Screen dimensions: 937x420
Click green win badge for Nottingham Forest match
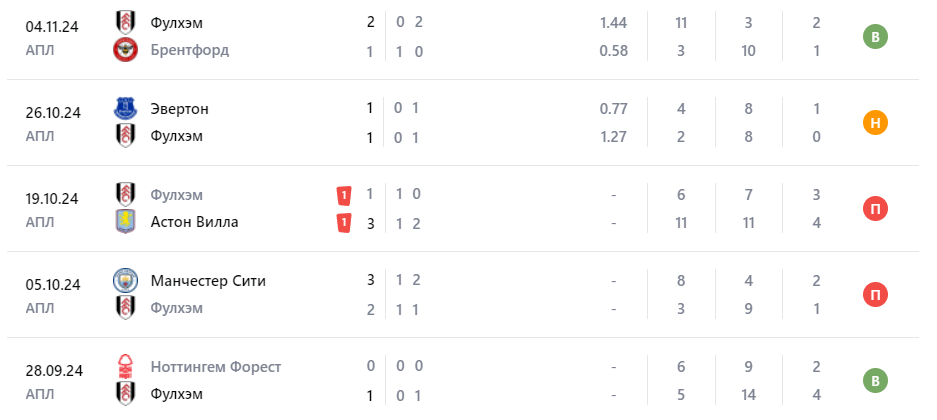coord(876,381)
